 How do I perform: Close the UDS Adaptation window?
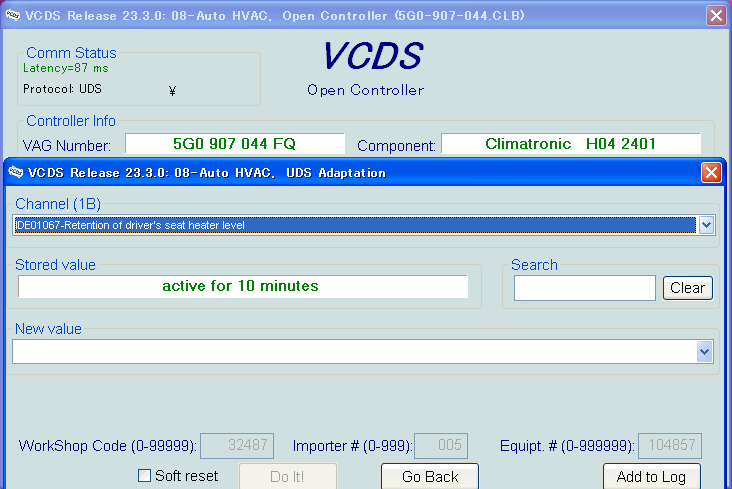pyautogui.click(x=711, y=172)
